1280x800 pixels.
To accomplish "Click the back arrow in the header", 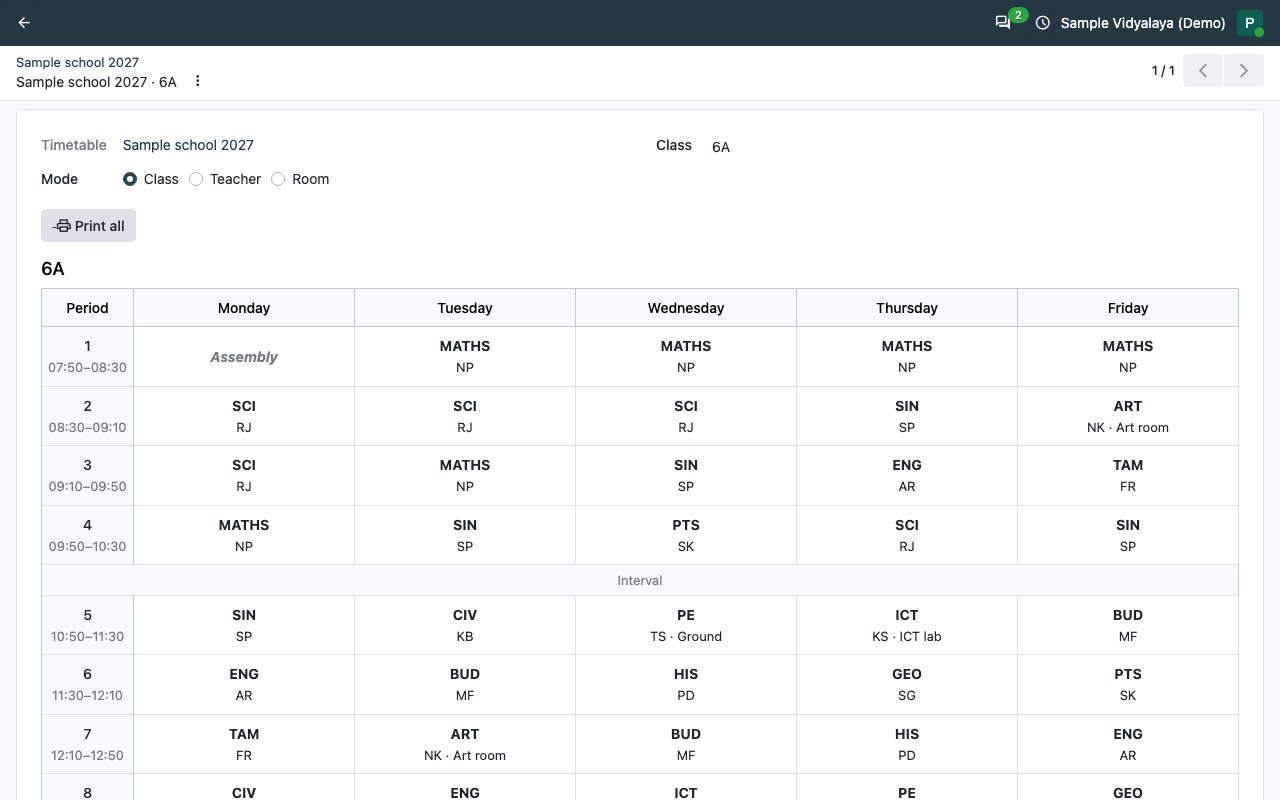I will point(24,23).
